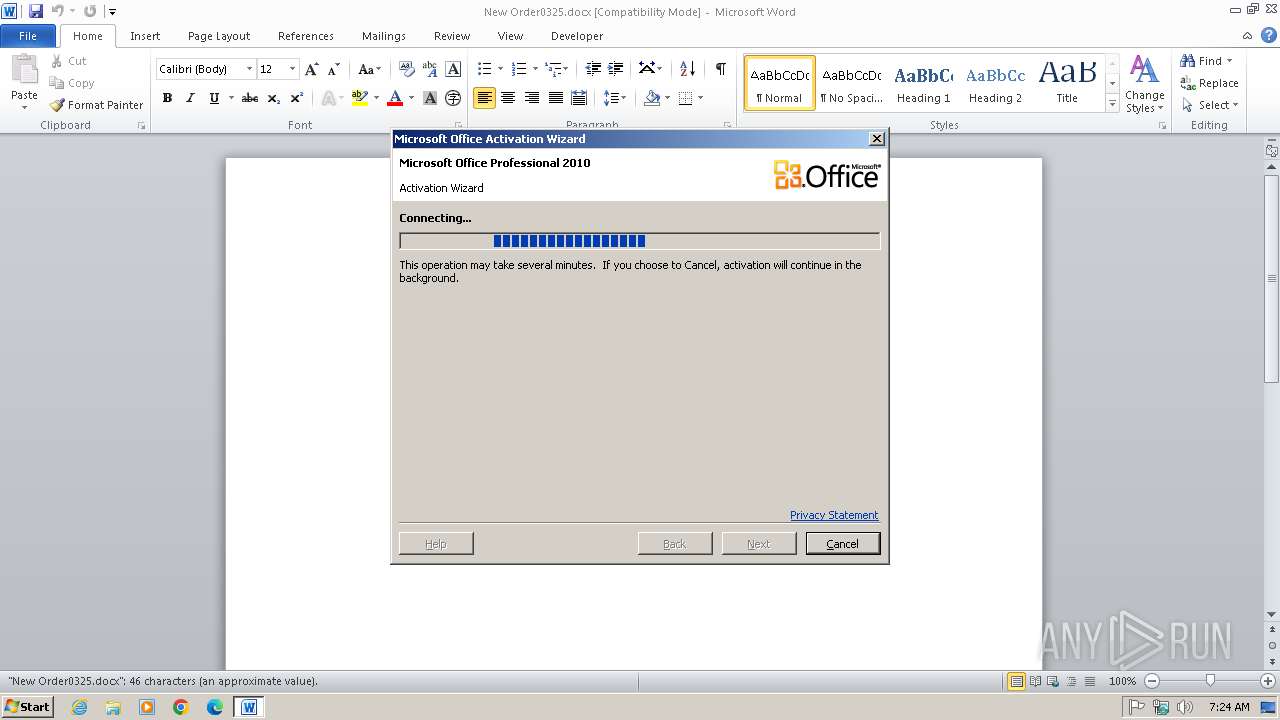1280x720 pixels.
Task: Select the Format Painter tool
Action: click(x=97, y=105)
